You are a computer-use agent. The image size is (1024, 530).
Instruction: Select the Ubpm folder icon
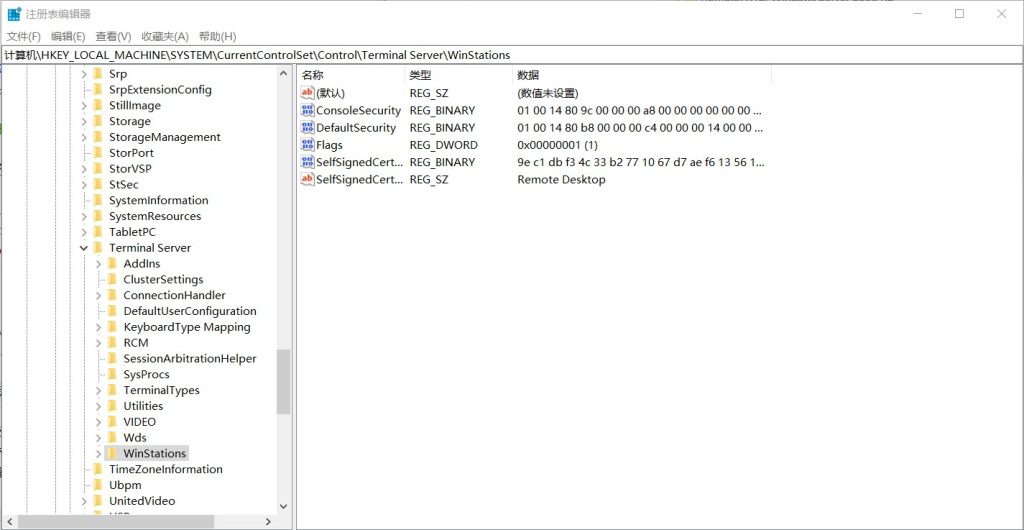(x=98, y=485)
